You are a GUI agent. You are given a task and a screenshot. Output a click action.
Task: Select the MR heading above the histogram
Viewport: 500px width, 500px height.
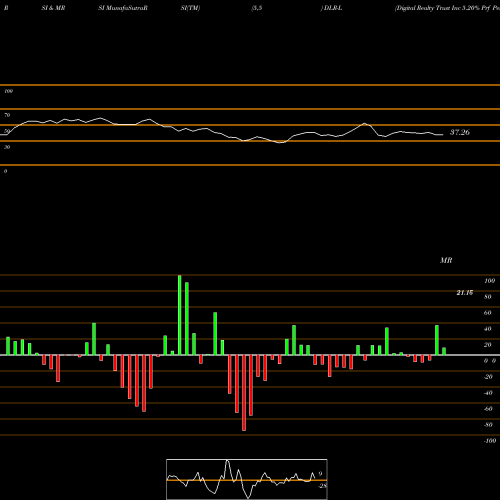click(446, 260)
